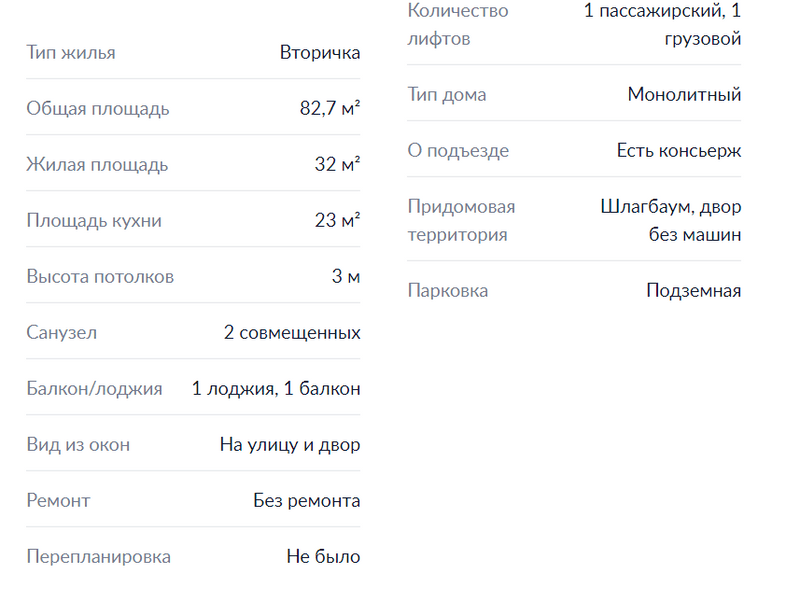Image resolution: width=800 pixels, height=600 pixels.
Task: Click the 'Высота потолков' label
Action: pyautogui.click(x=100, y=277)
